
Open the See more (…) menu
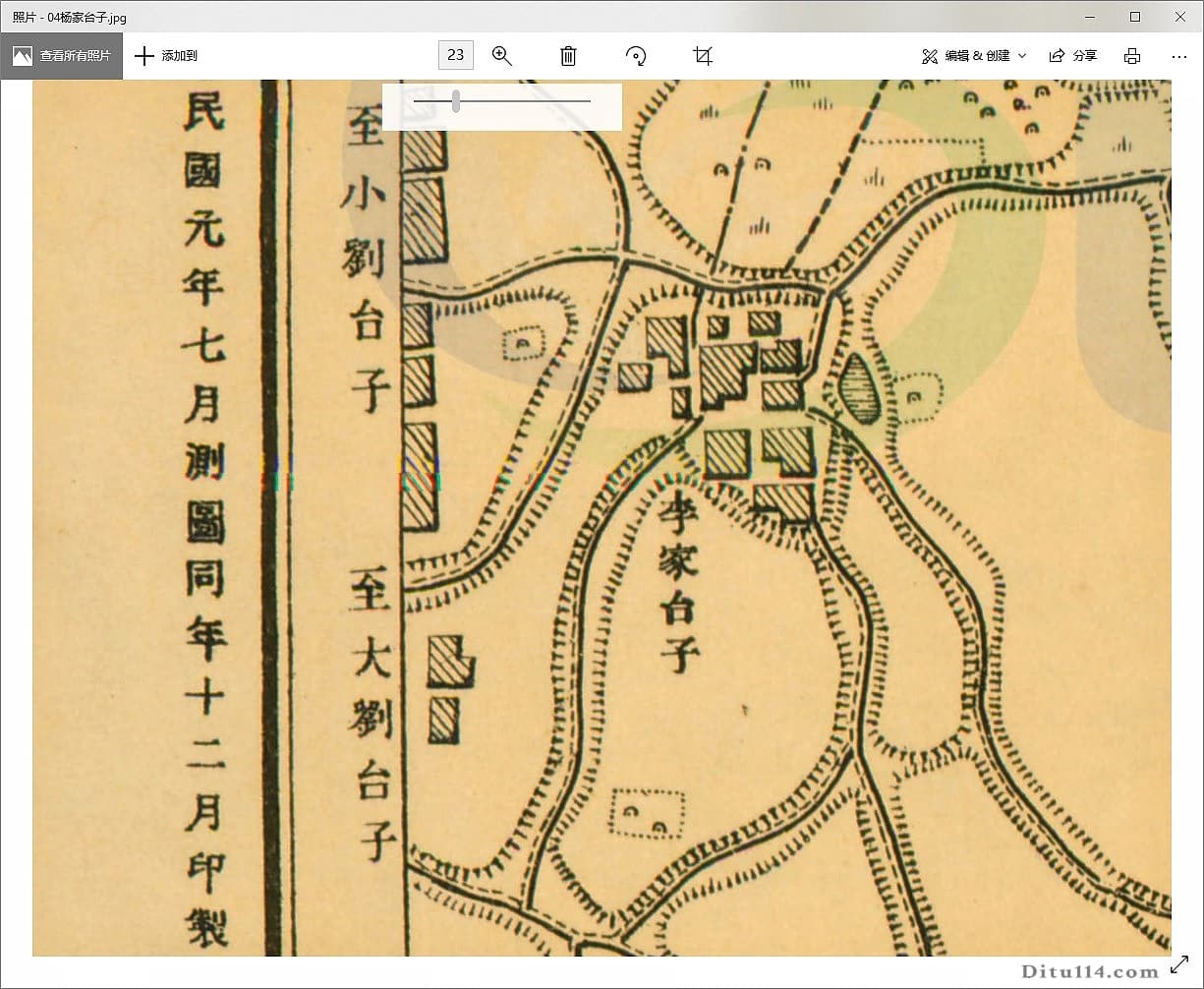click(1178, 56)
